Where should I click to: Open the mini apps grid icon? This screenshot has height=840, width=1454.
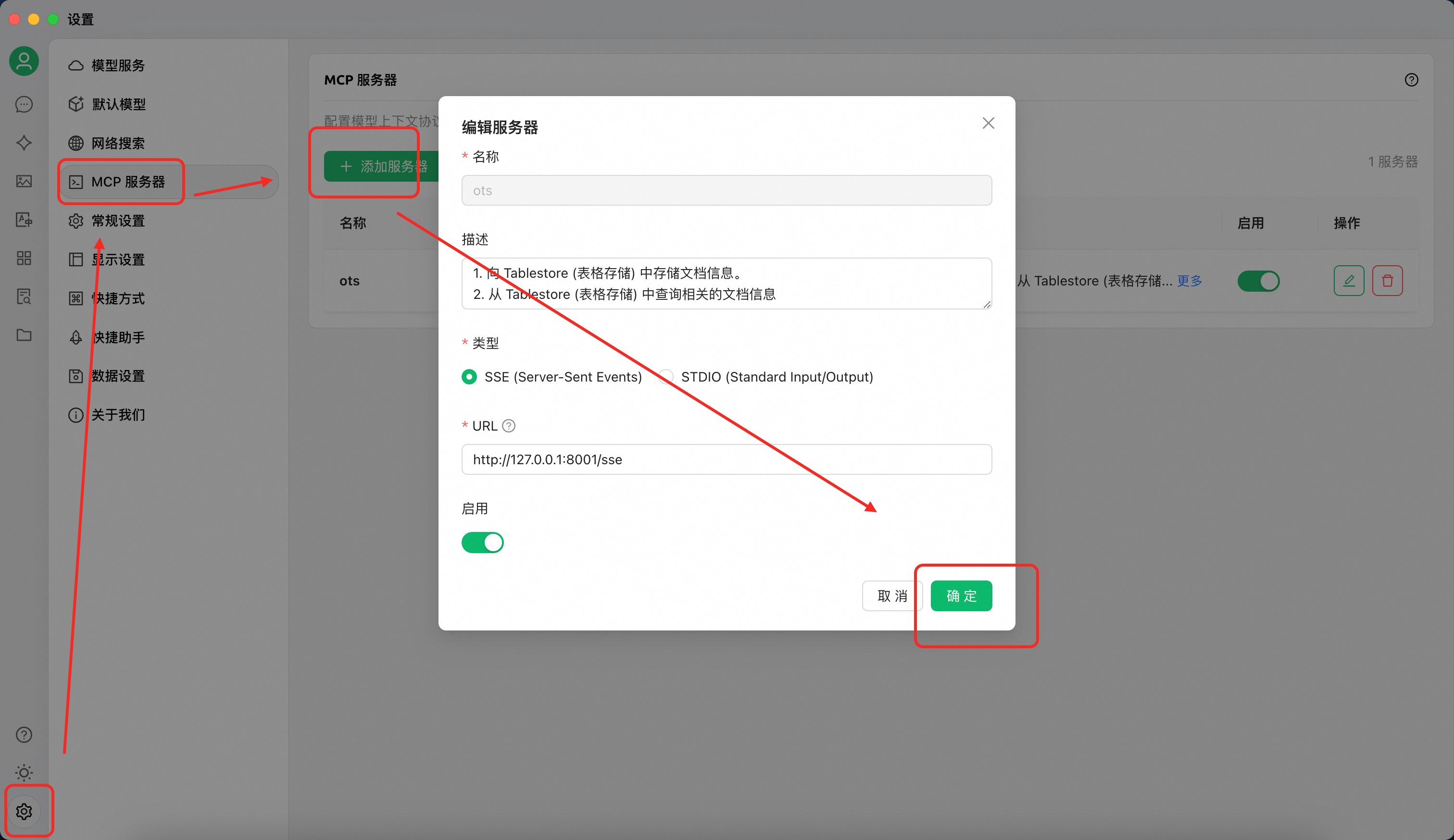point(24,258)
